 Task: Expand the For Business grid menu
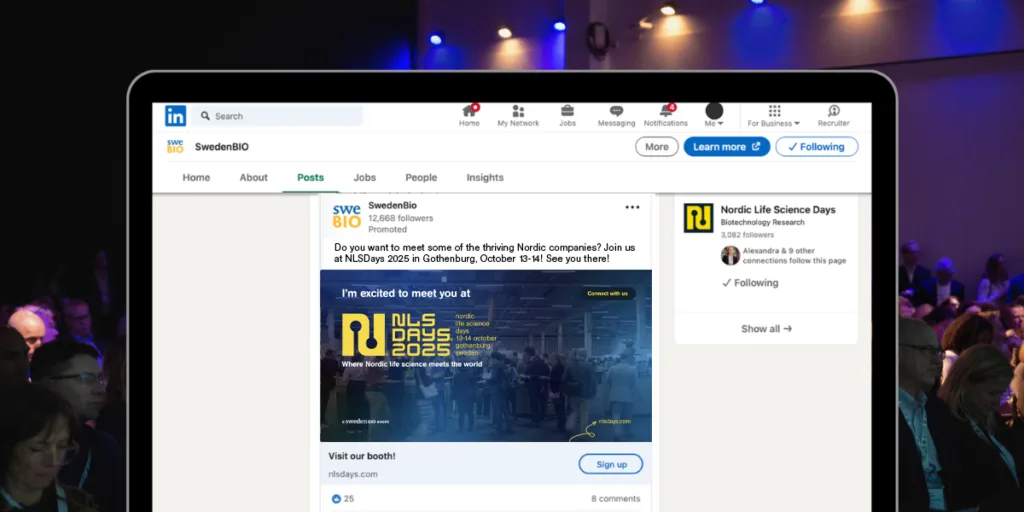tap(774, 115)
